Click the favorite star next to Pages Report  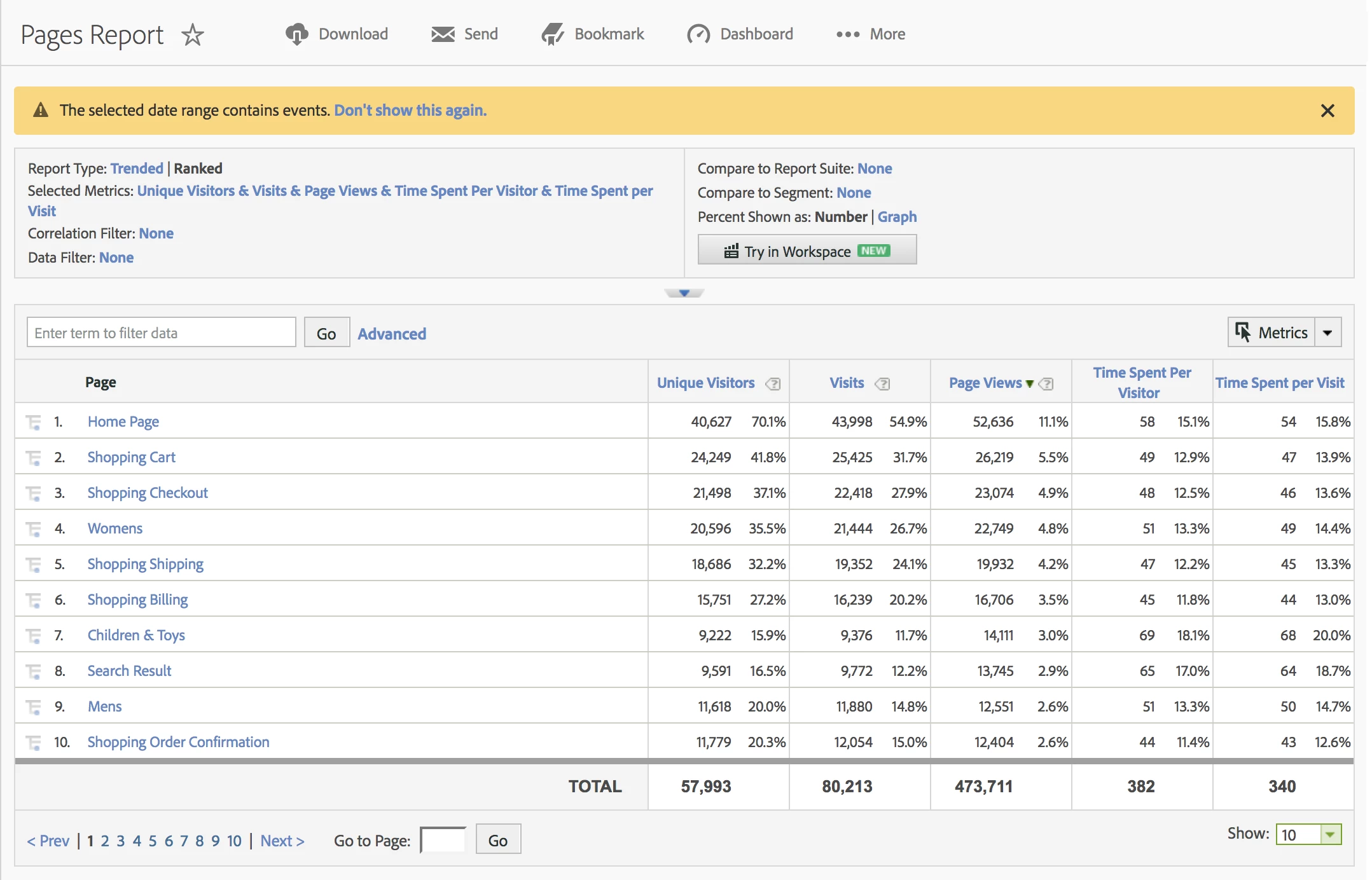[193, 34]
